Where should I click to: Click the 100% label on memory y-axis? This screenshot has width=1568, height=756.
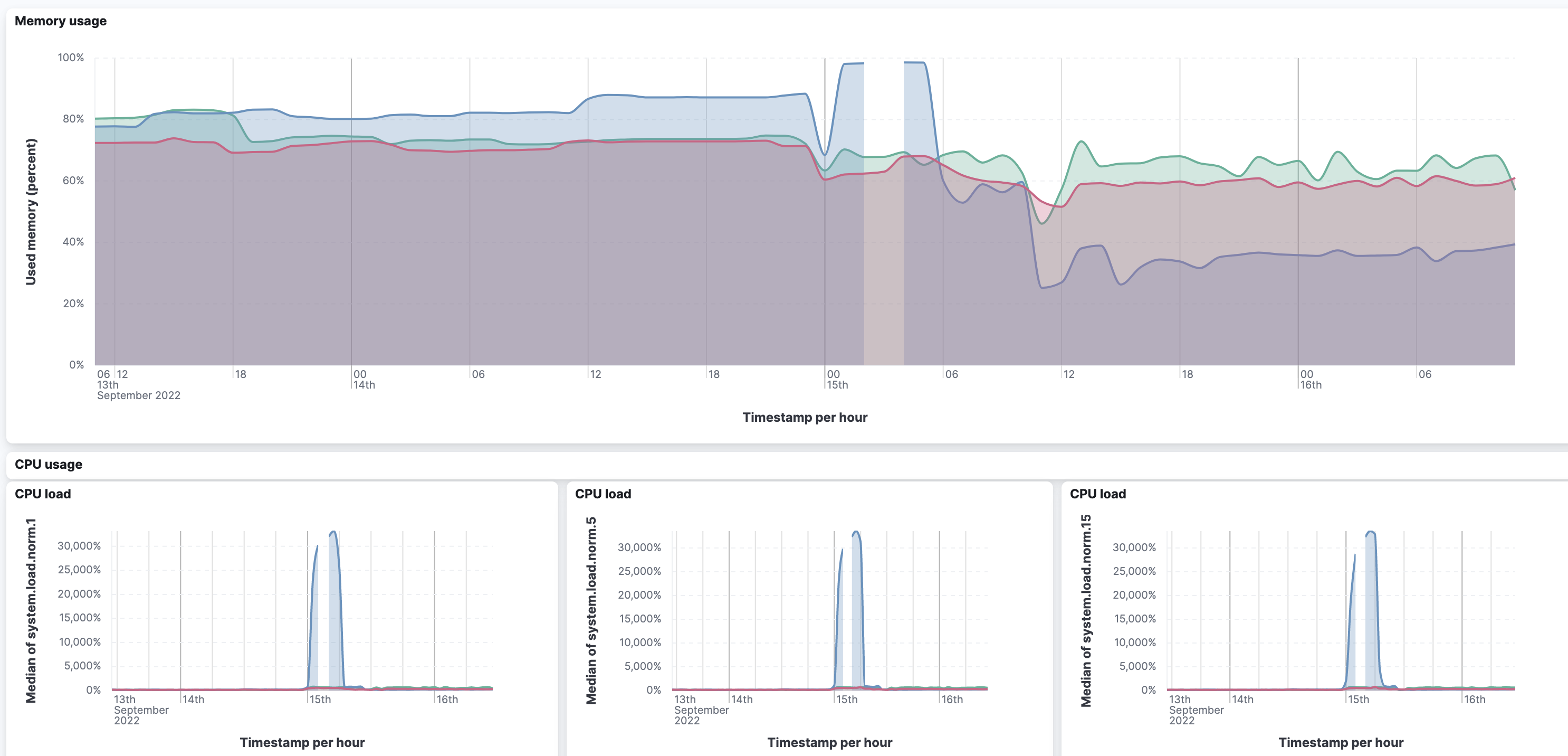pyautogui.click(x=71, y=58)
